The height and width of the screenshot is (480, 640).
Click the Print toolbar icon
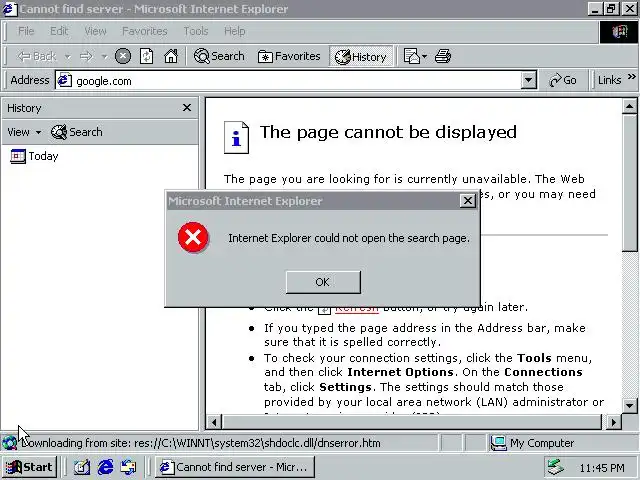[443, 56]
